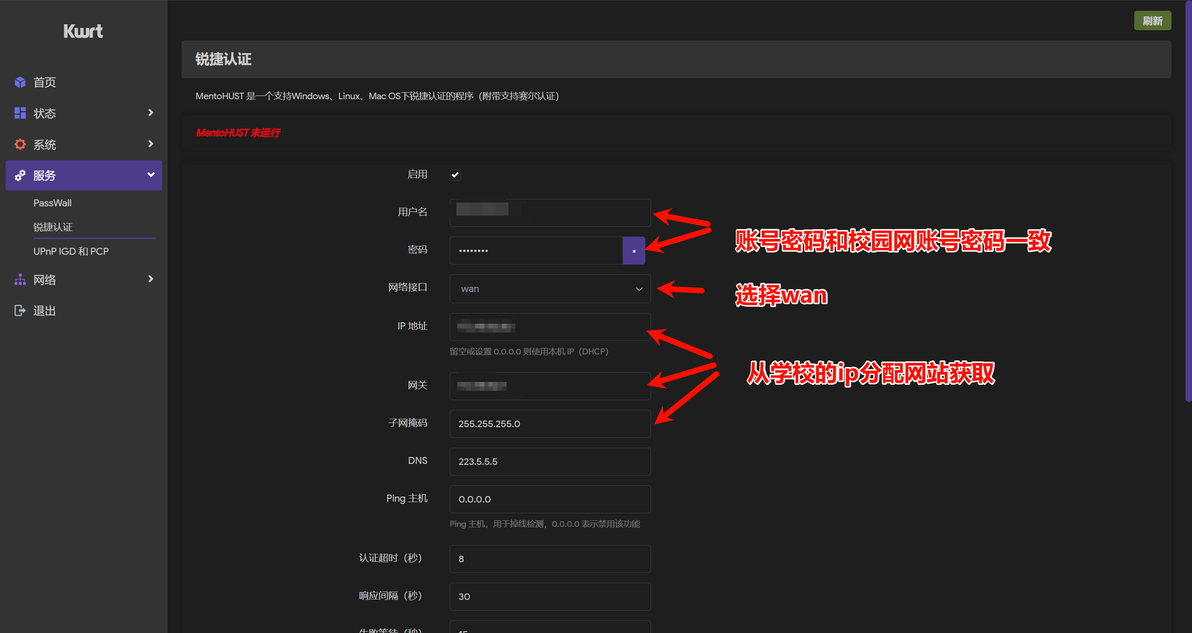Focus the 网关 input field
The width and height of the screenshot is (1192, 633).
click(x=550, y=386)
